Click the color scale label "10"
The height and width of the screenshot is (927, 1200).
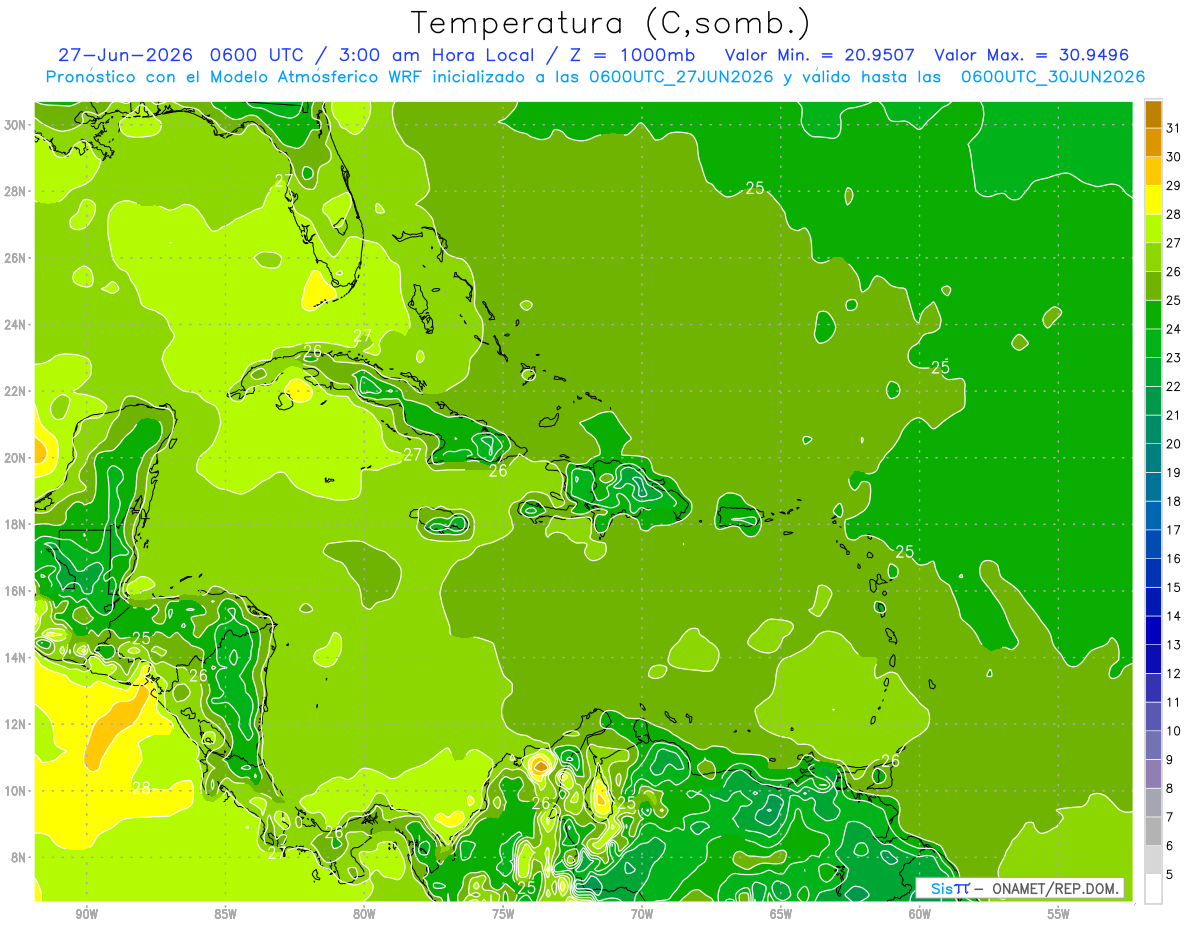click(1174, 731)
